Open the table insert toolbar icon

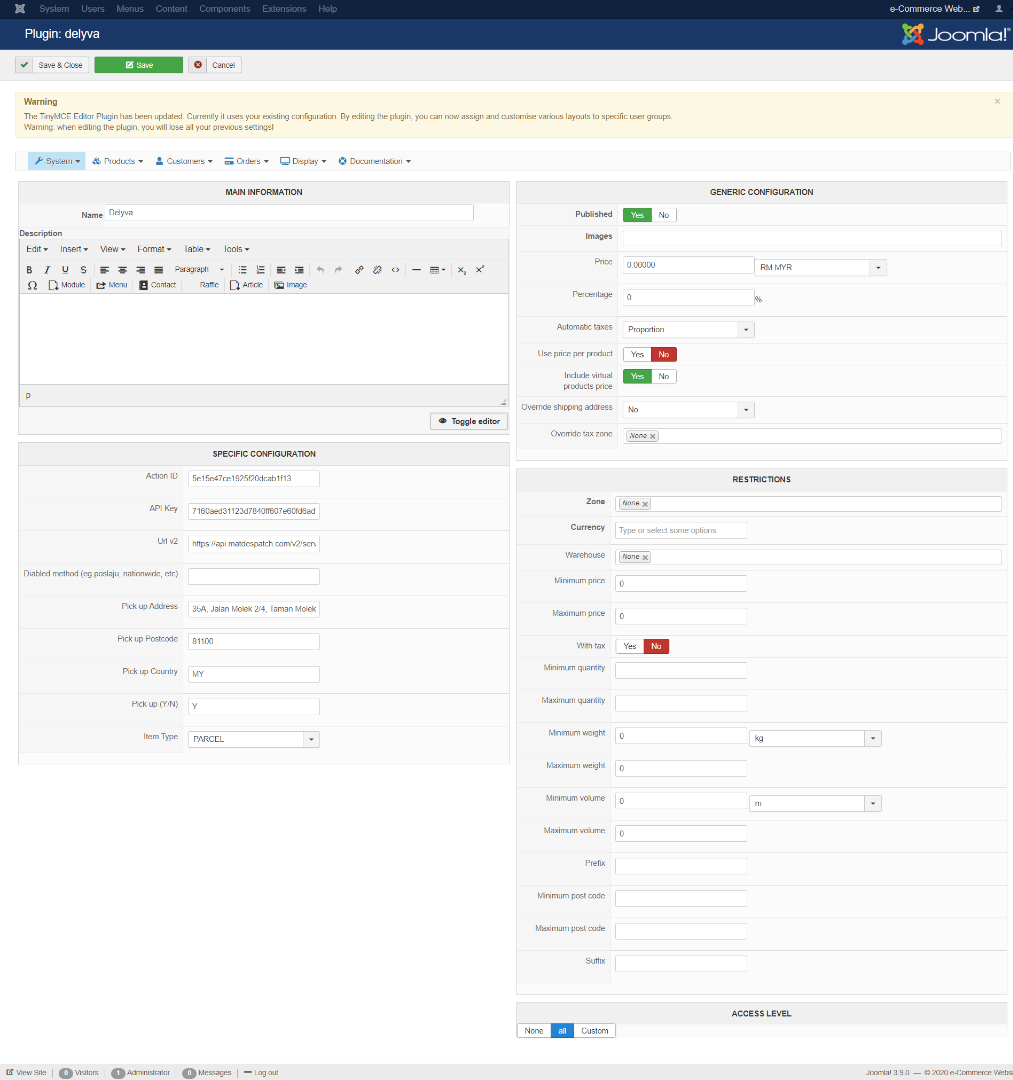(437, 270)
